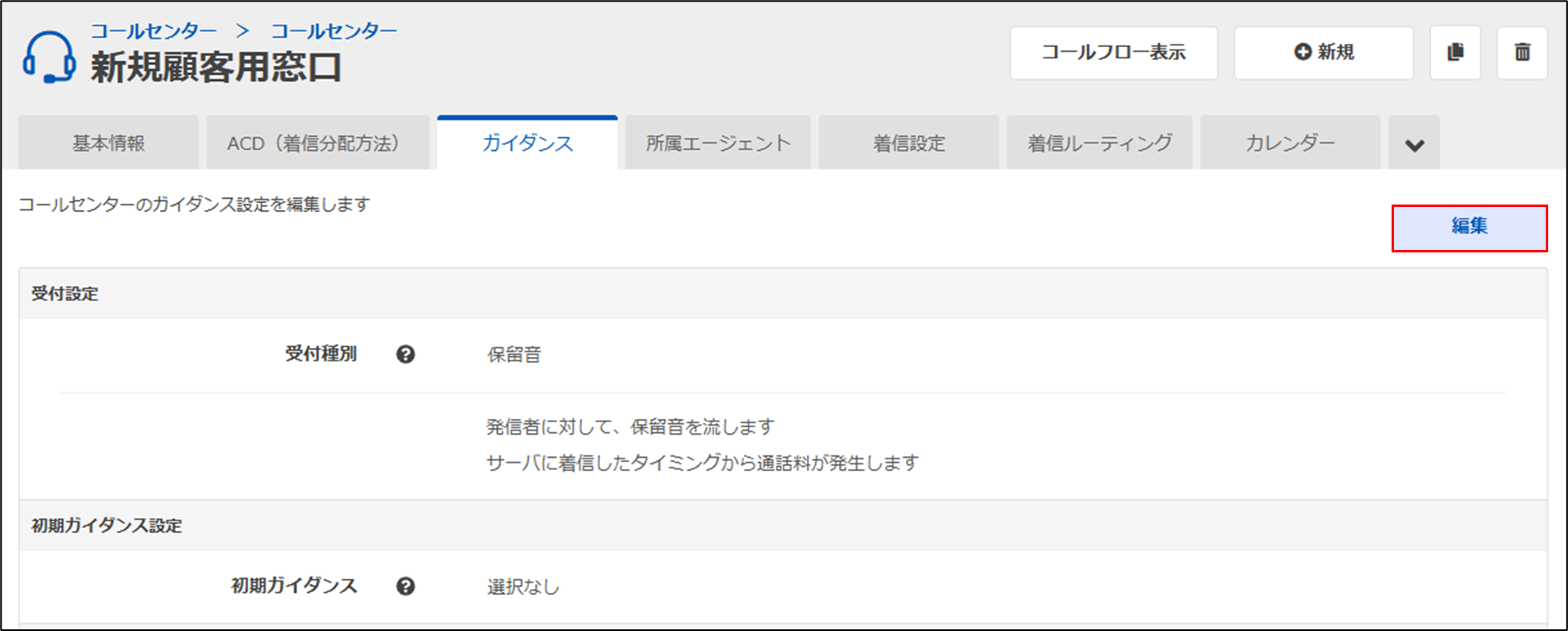Open the カレンダー tab
Image resolution: width=1568 pixels, height=631 pixels.
(1290, 144)
